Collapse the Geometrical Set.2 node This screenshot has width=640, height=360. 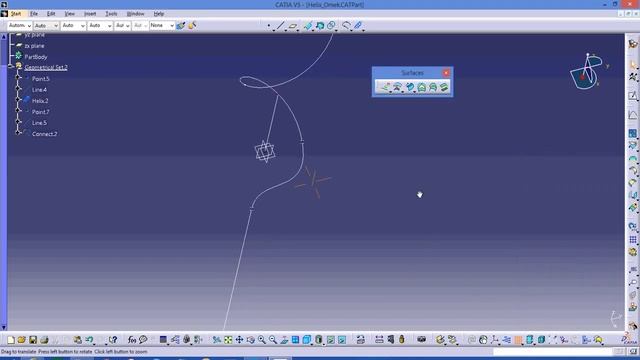pyautogui.click(x=11, y=67)
